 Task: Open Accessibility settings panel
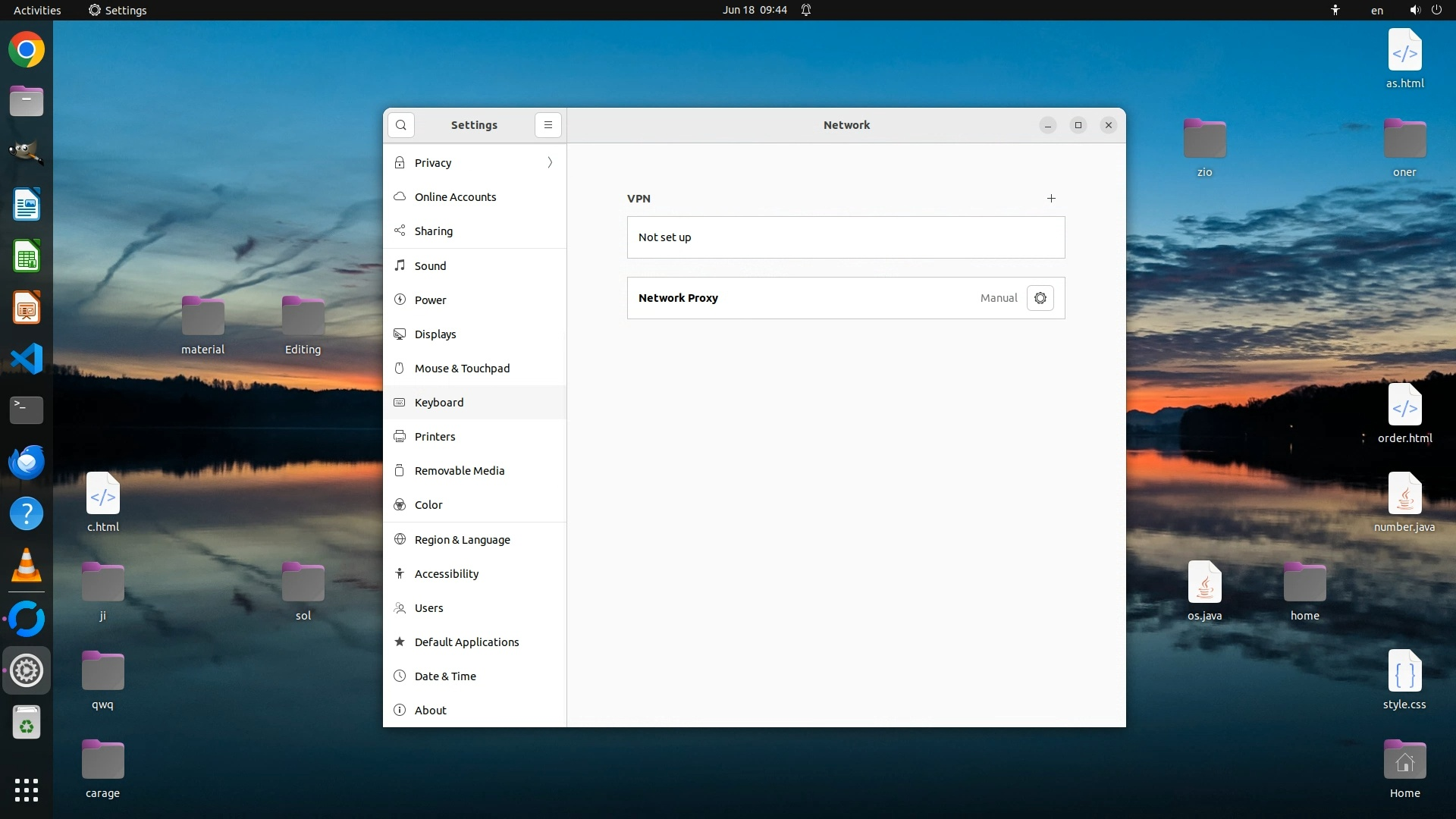point(446,574)
